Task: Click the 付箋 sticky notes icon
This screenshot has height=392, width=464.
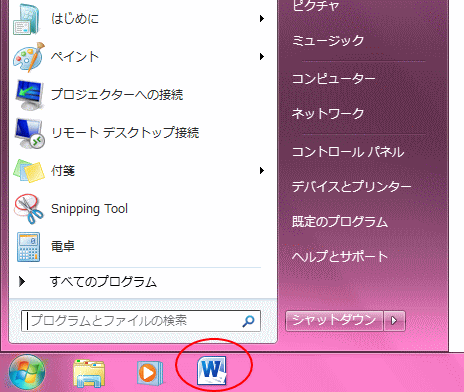Action: click(x=29, y=171)
